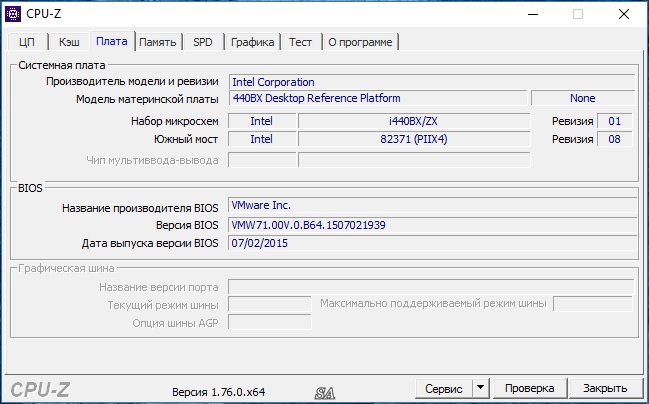The image size is (649, 404).
Task: Select the Плата tab
Action: pos(111,41)
